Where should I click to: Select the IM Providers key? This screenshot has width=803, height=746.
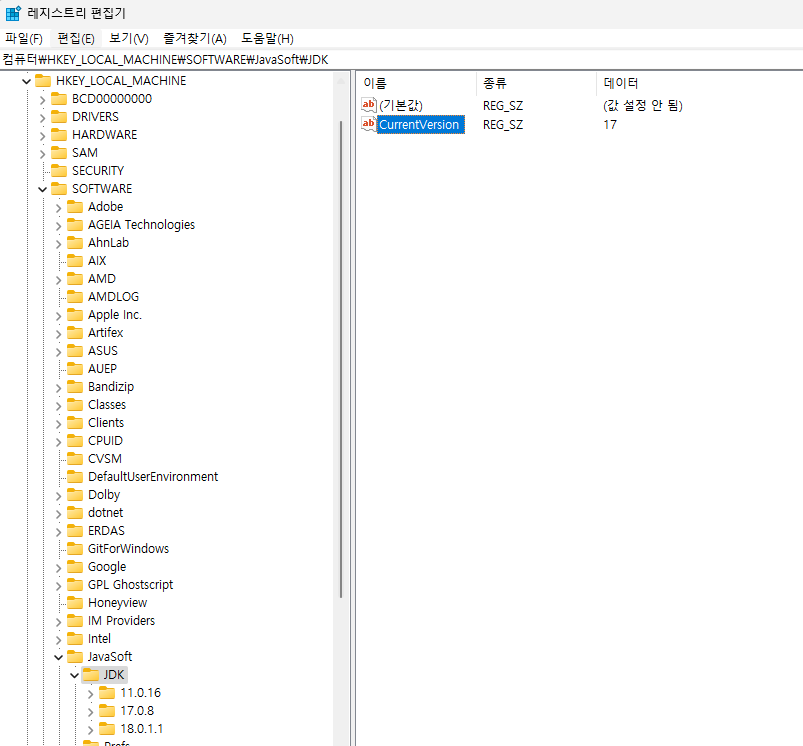click(121, 621)
